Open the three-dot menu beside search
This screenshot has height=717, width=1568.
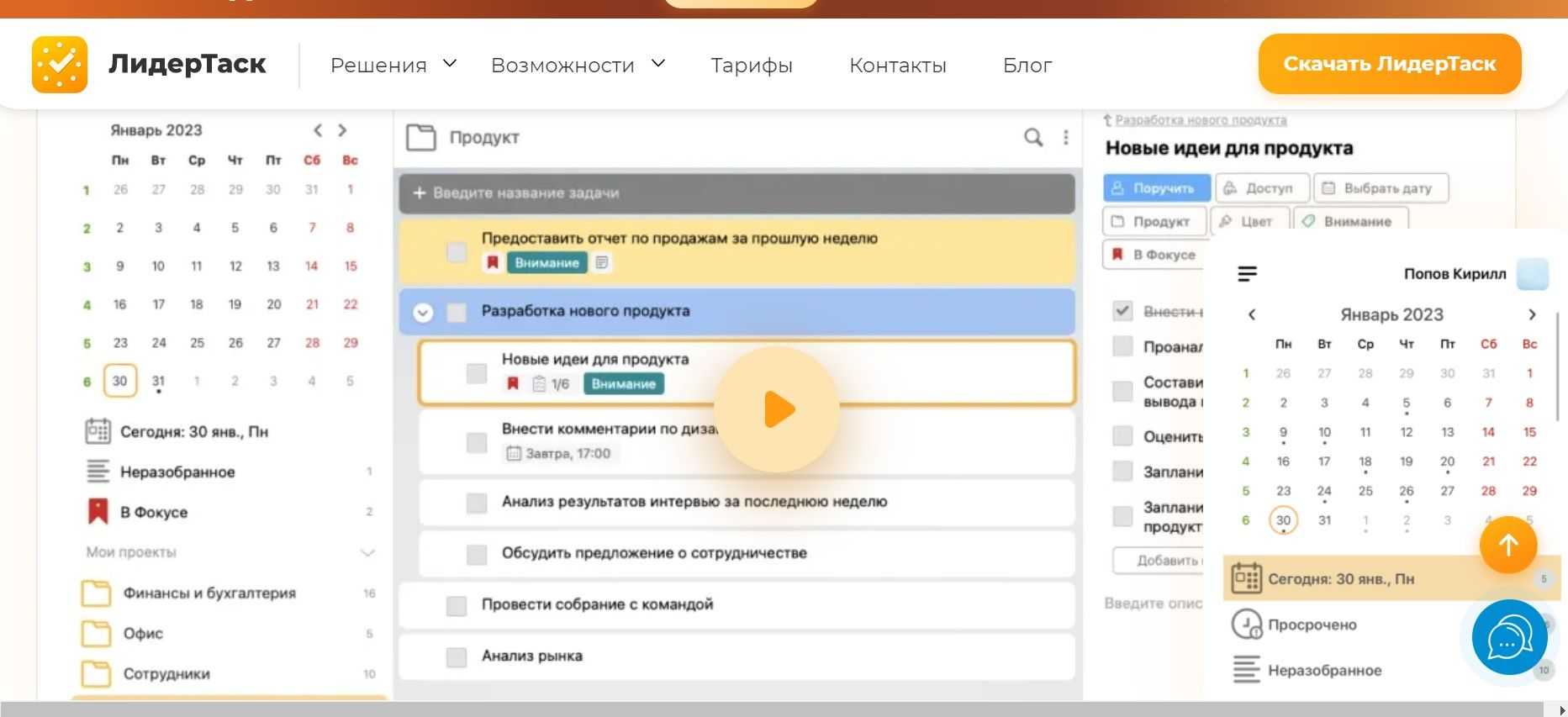click(1066, 137)
